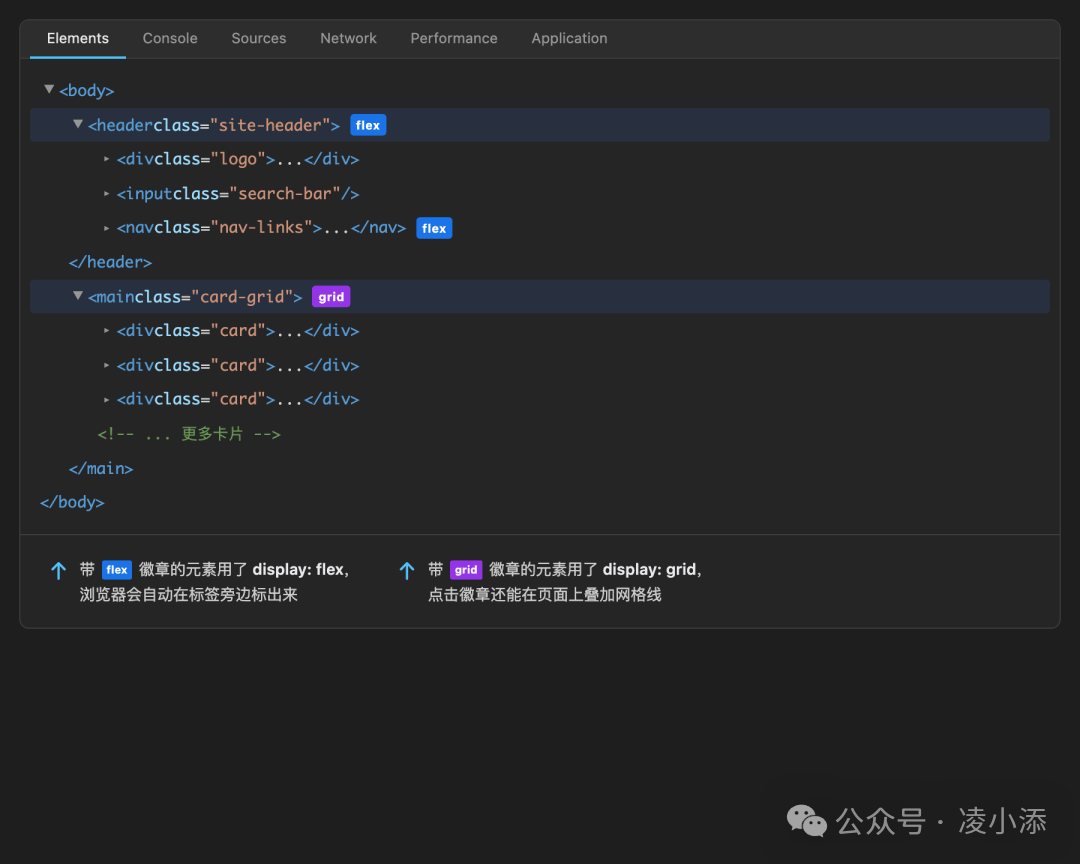Switch to the Elements tab

[x=78, y=39]
